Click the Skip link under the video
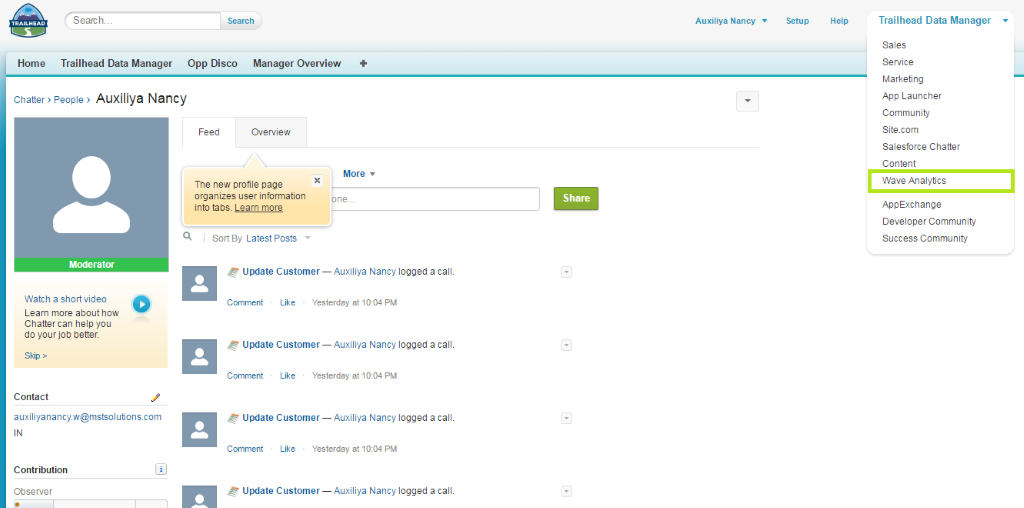This screenshot has width=1024, height=508. pos(35,356)
